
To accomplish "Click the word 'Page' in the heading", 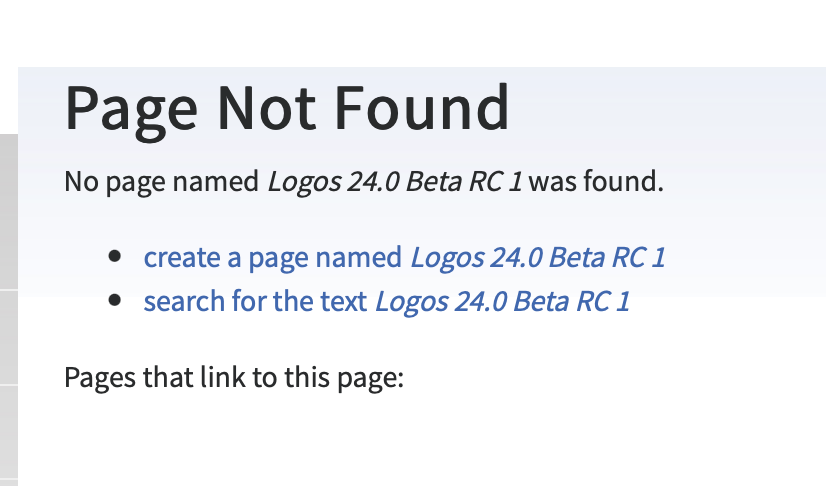I will [x=131, y=109].
